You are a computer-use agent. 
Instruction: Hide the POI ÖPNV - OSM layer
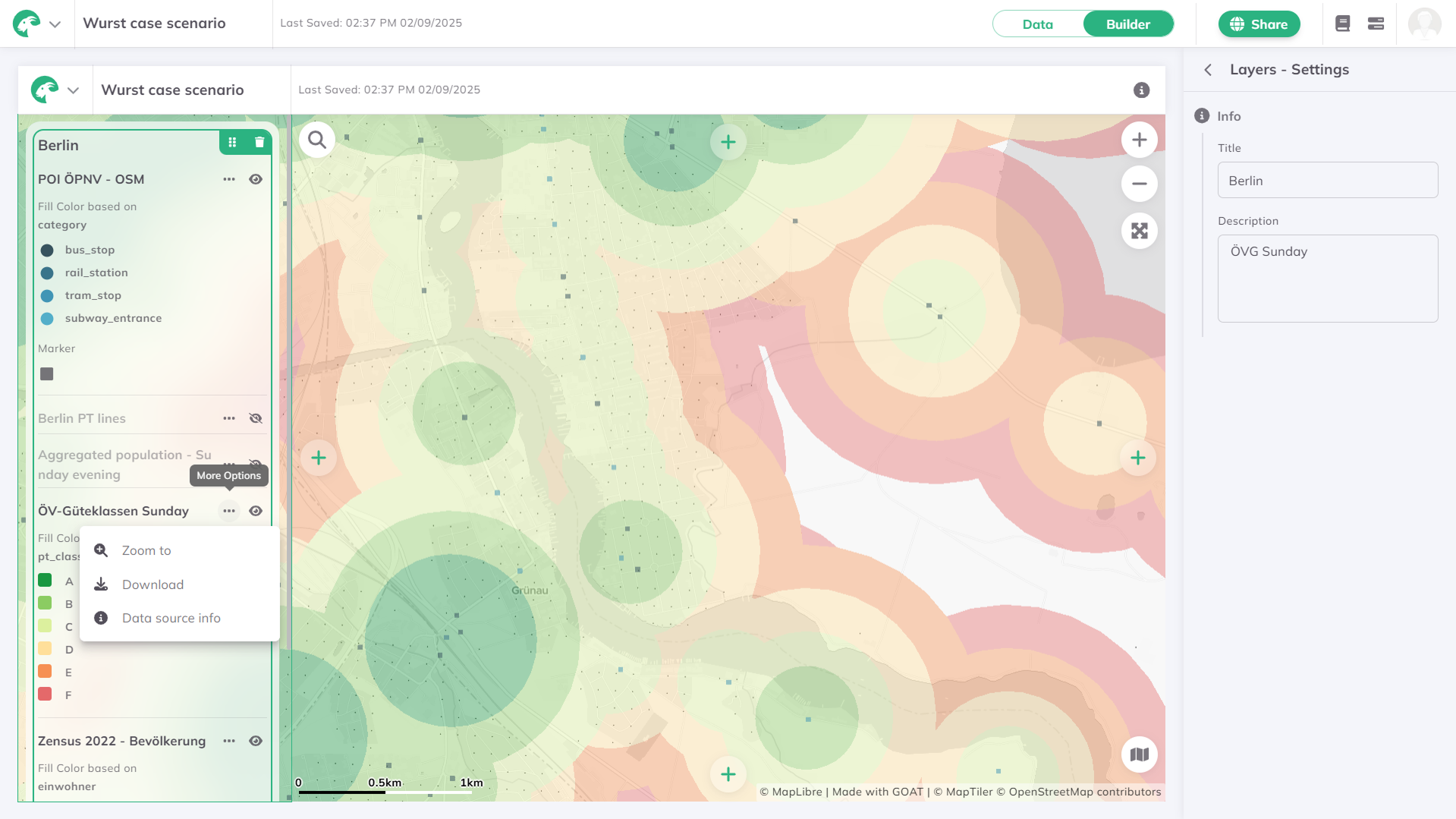pos(256,180)
